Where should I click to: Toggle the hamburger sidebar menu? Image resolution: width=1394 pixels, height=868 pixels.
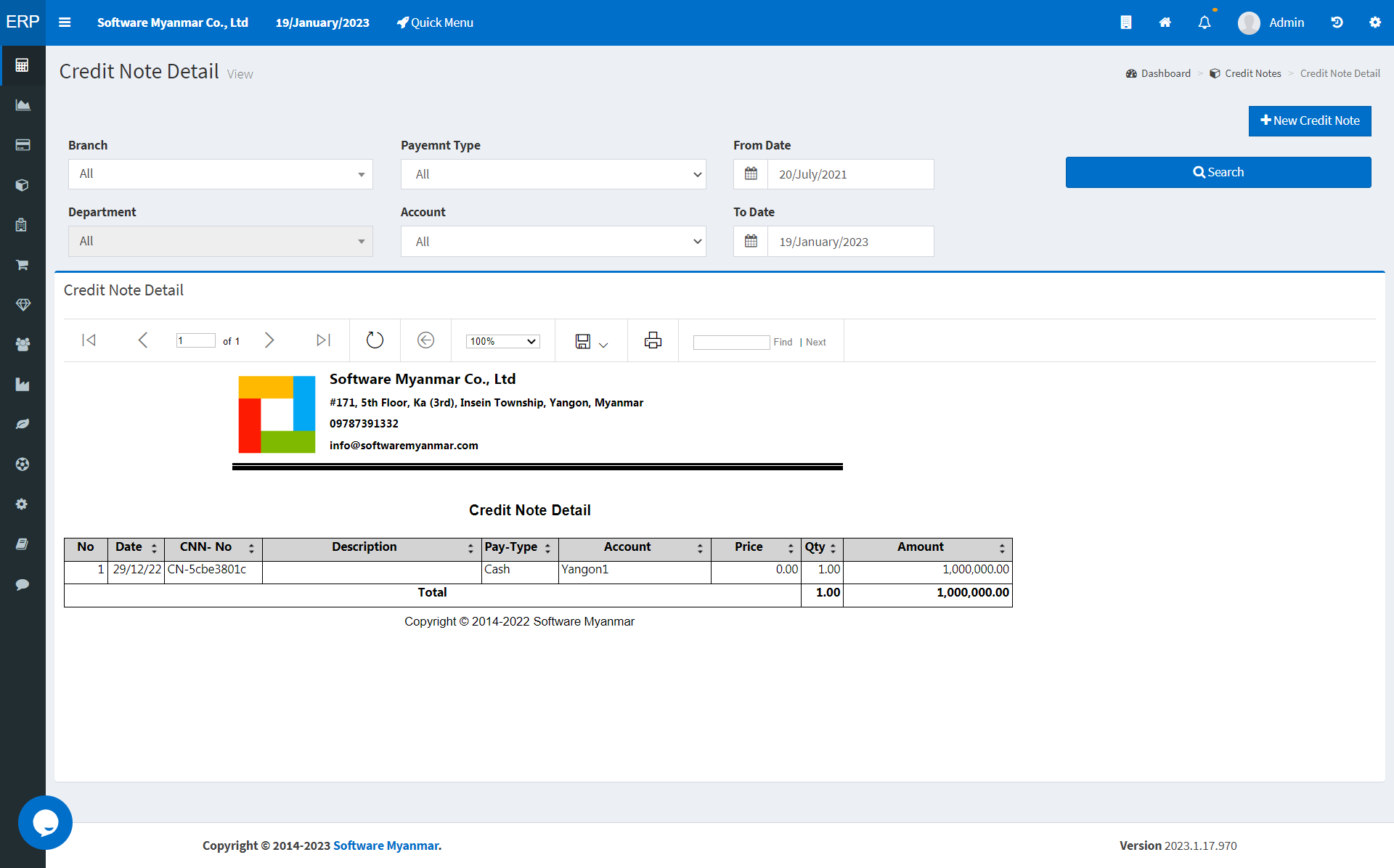(65, 22)
